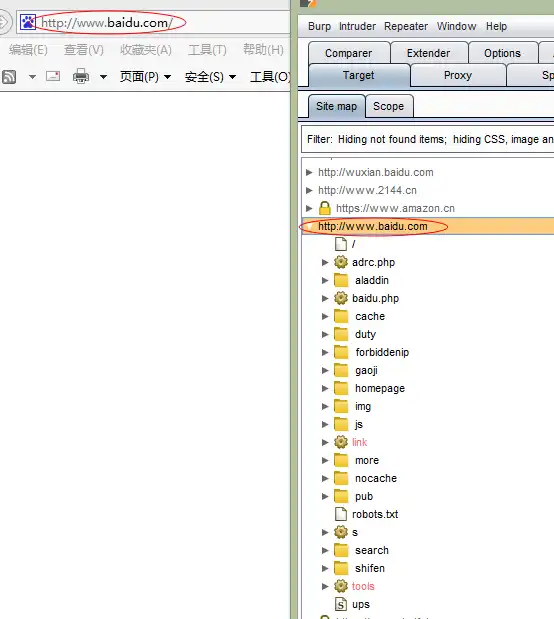Select the adrc.php gear icon item
This screenshot has height=619, width=554.
(341, 262)
